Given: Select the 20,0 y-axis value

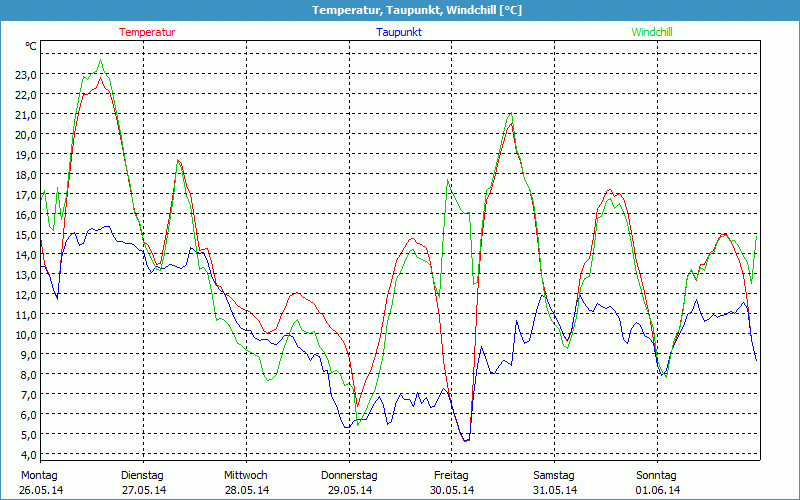Looking at the screenshot, I should point(26,135).
